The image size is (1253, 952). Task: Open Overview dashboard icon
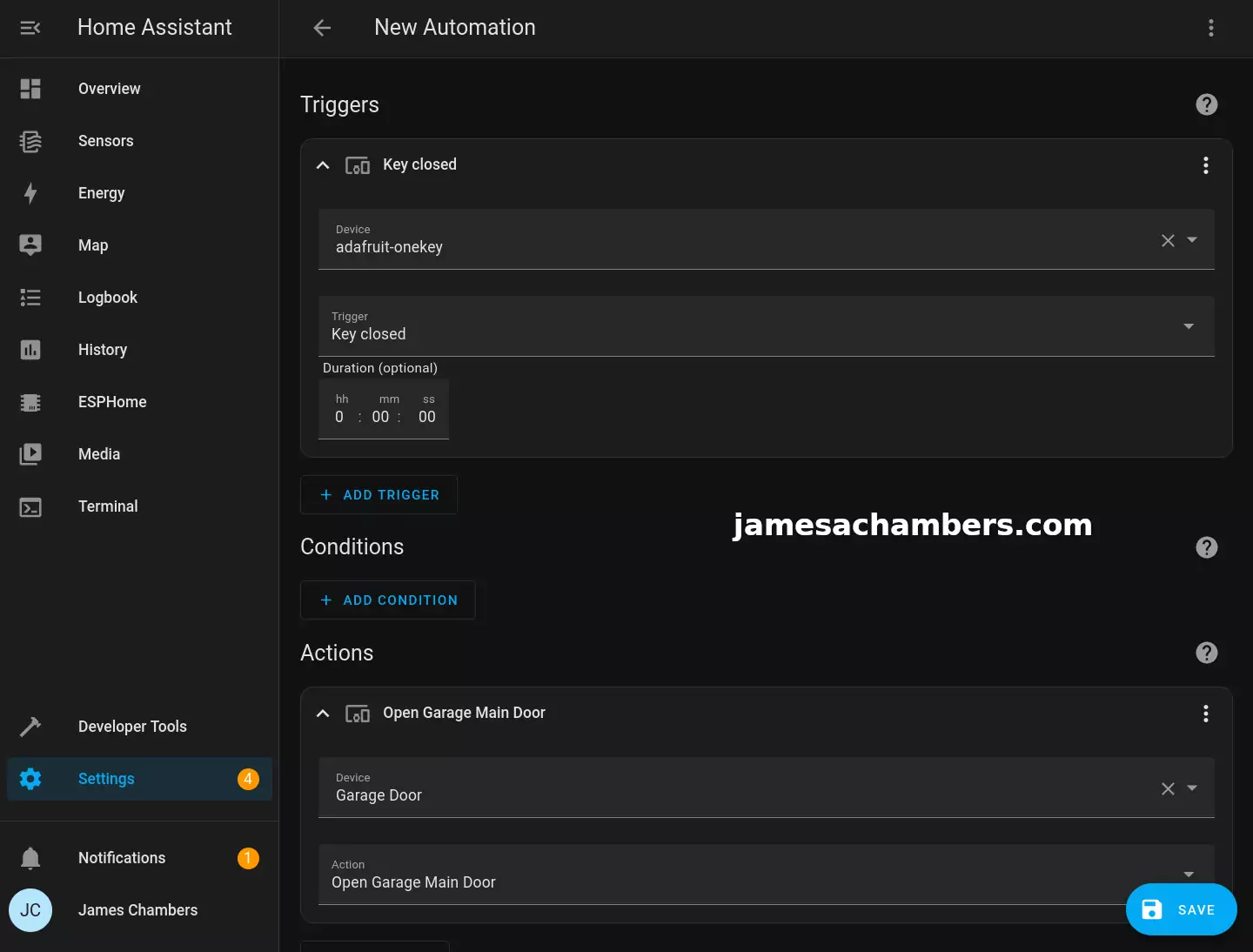30,89
